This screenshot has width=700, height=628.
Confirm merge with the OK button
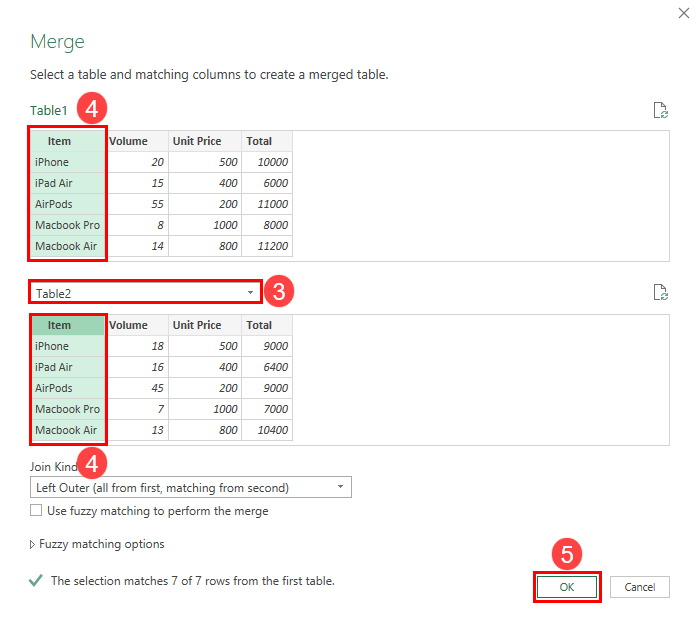click(x=567, y=587)
